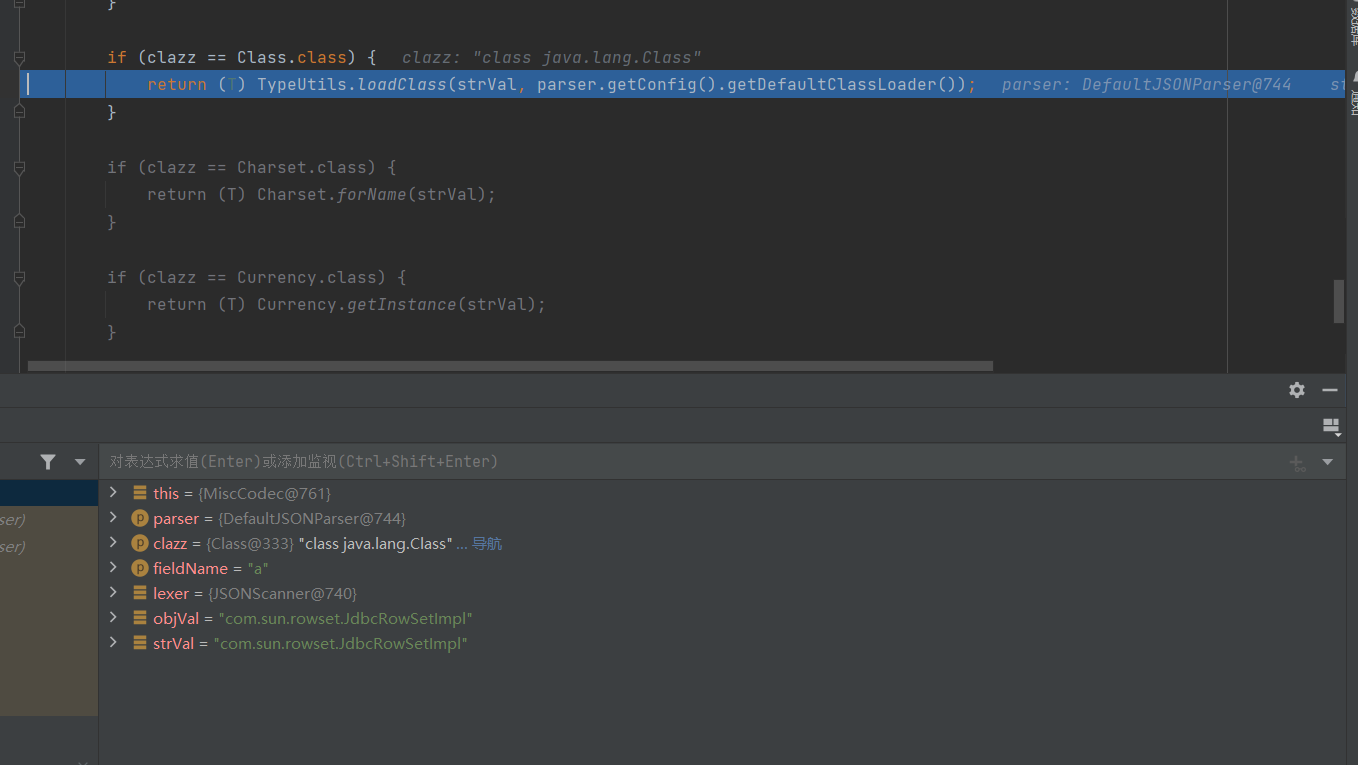Collapse the 'if (clazz == Charset.class)' code block

[19, 168]
